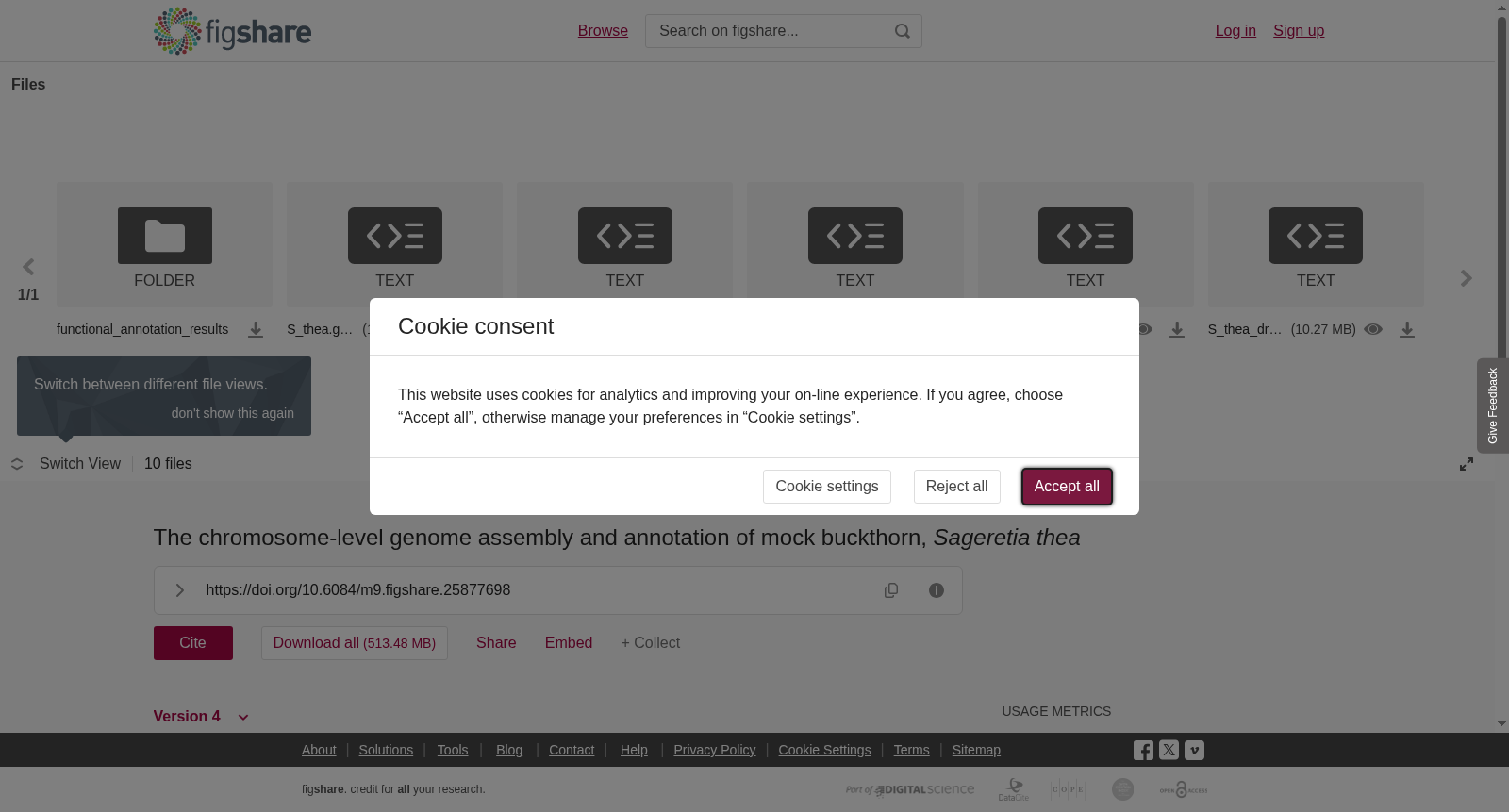
Task: Open the Version 4 dropdown
Action: point(201,717)
